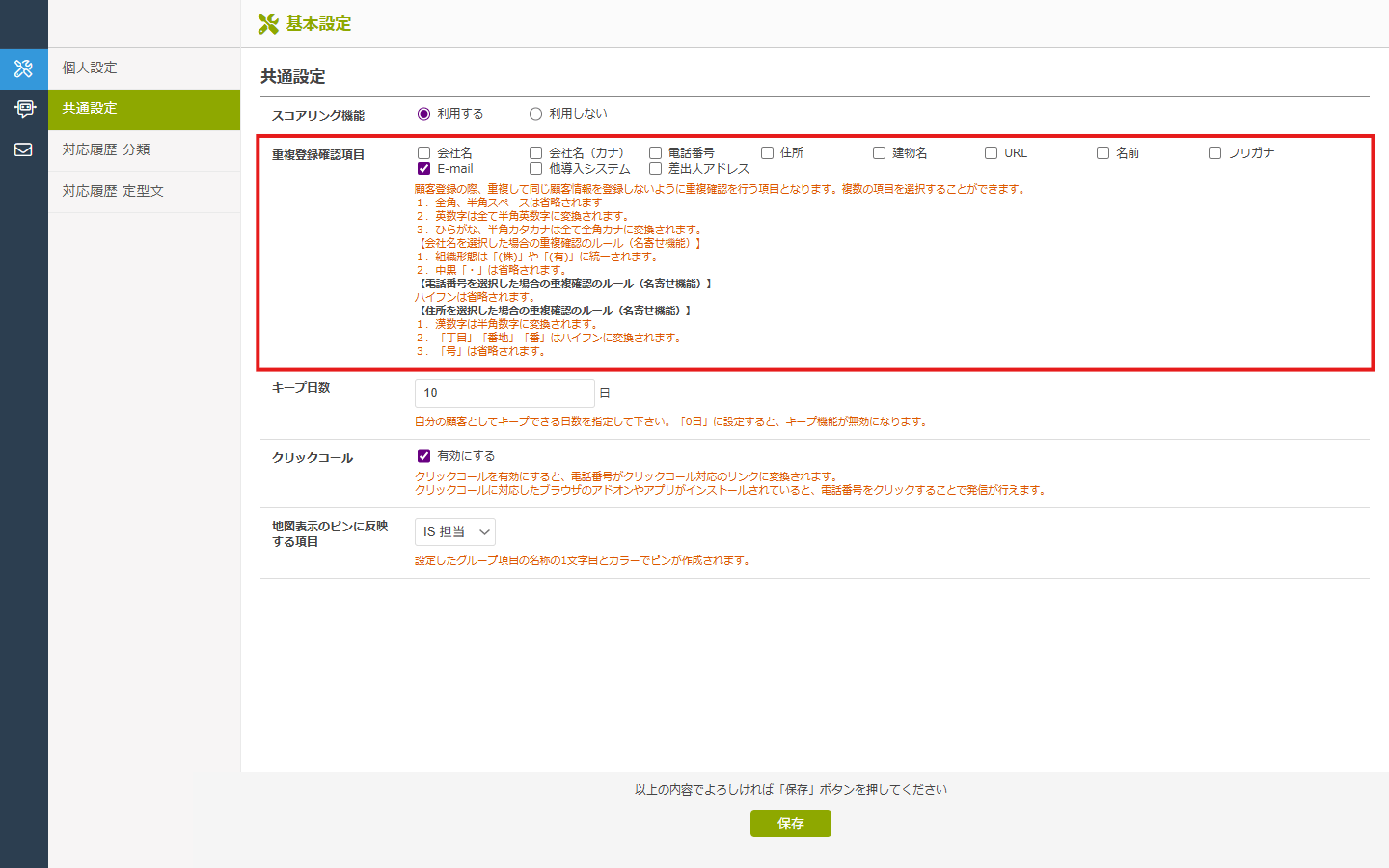This screenshot has width=1389, height=868.
Task: Open the IS 担当 dropdown
Action: point(455,532)
